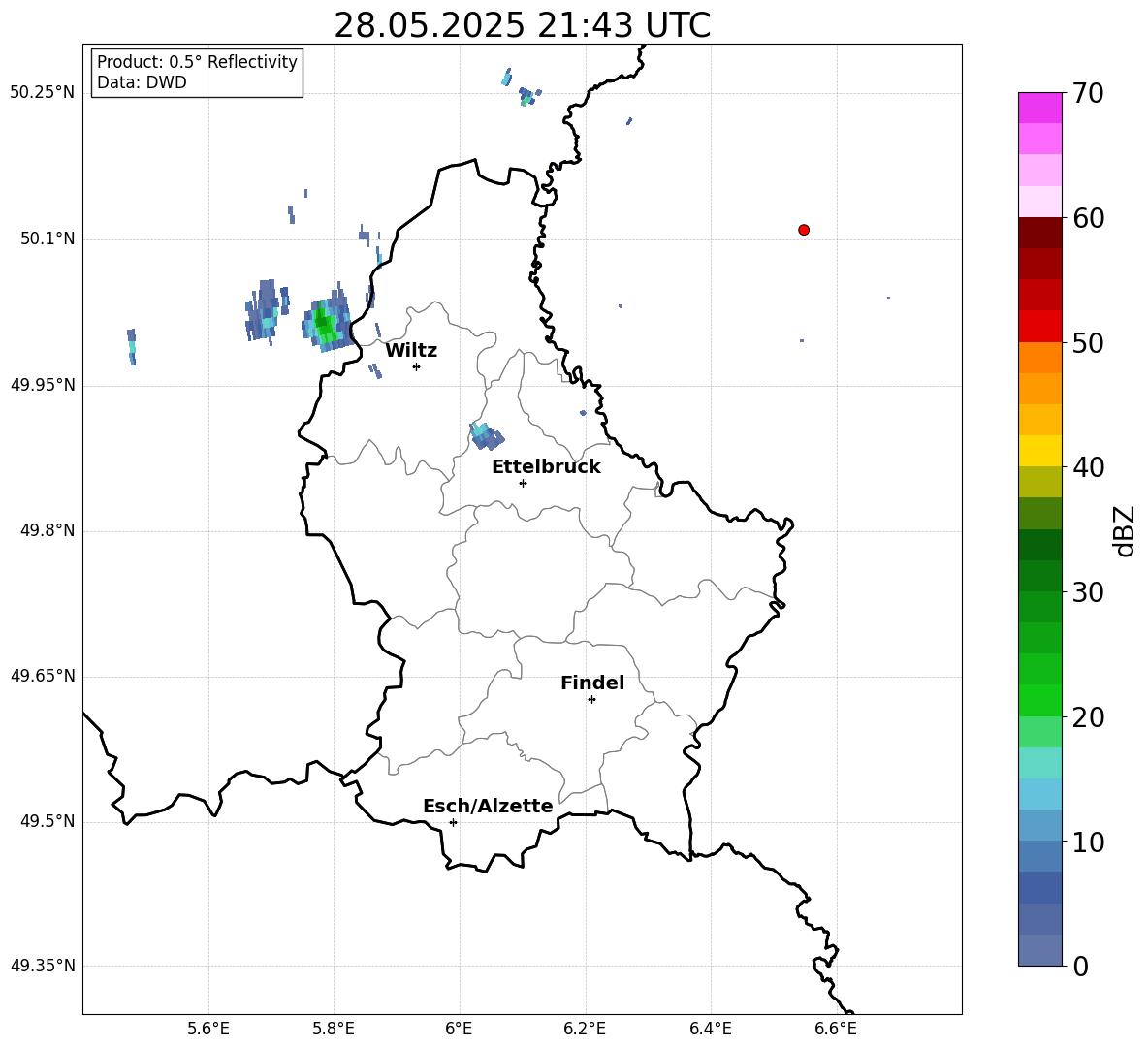Image resolution: width=1148 pixels, height=1048 pixels.
Task: Click the 5.8°E longitude label
Action: pos(334,1029)
